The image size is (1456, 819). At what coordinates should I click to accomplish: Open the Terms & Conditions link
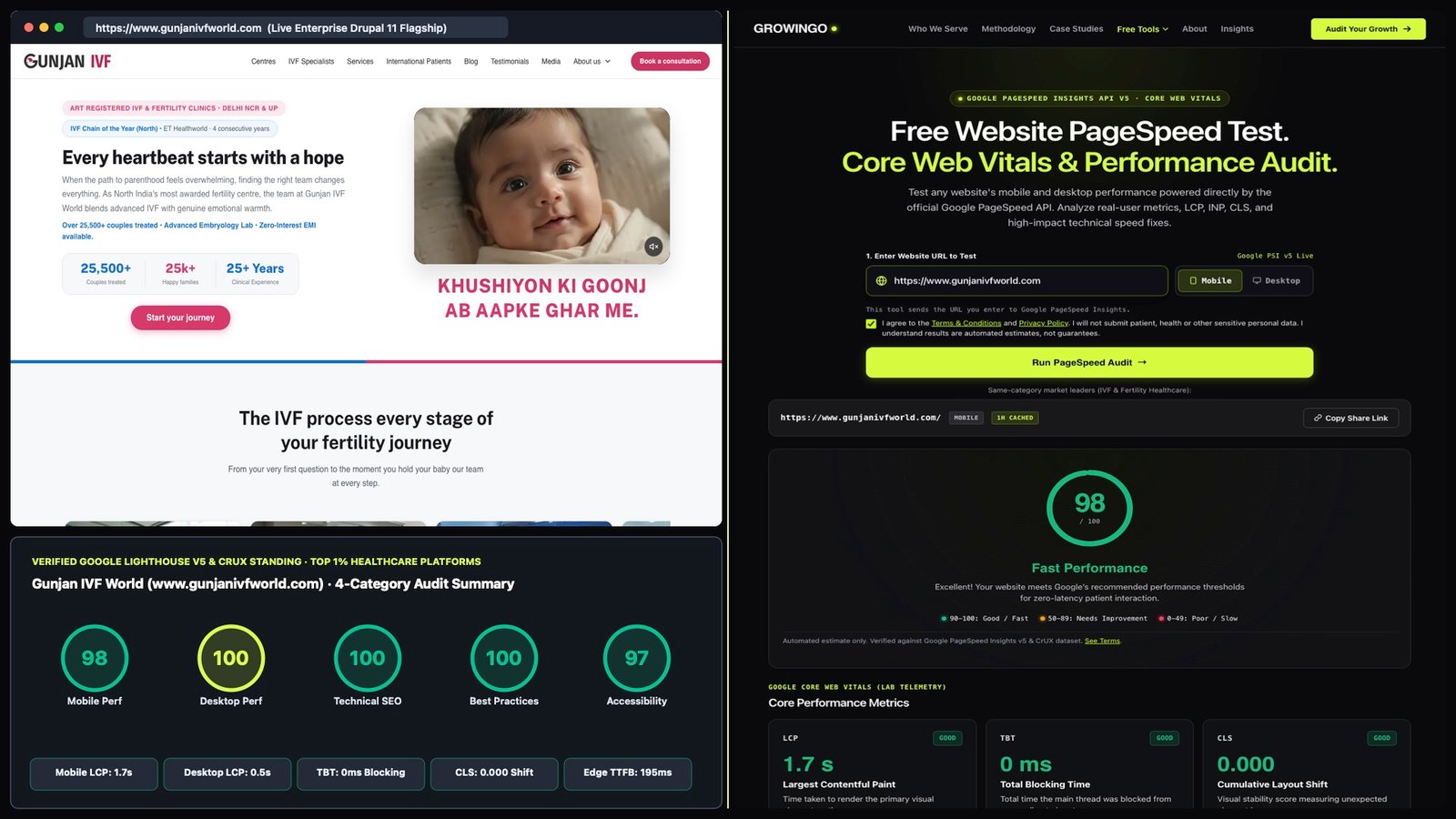[966, 323]
